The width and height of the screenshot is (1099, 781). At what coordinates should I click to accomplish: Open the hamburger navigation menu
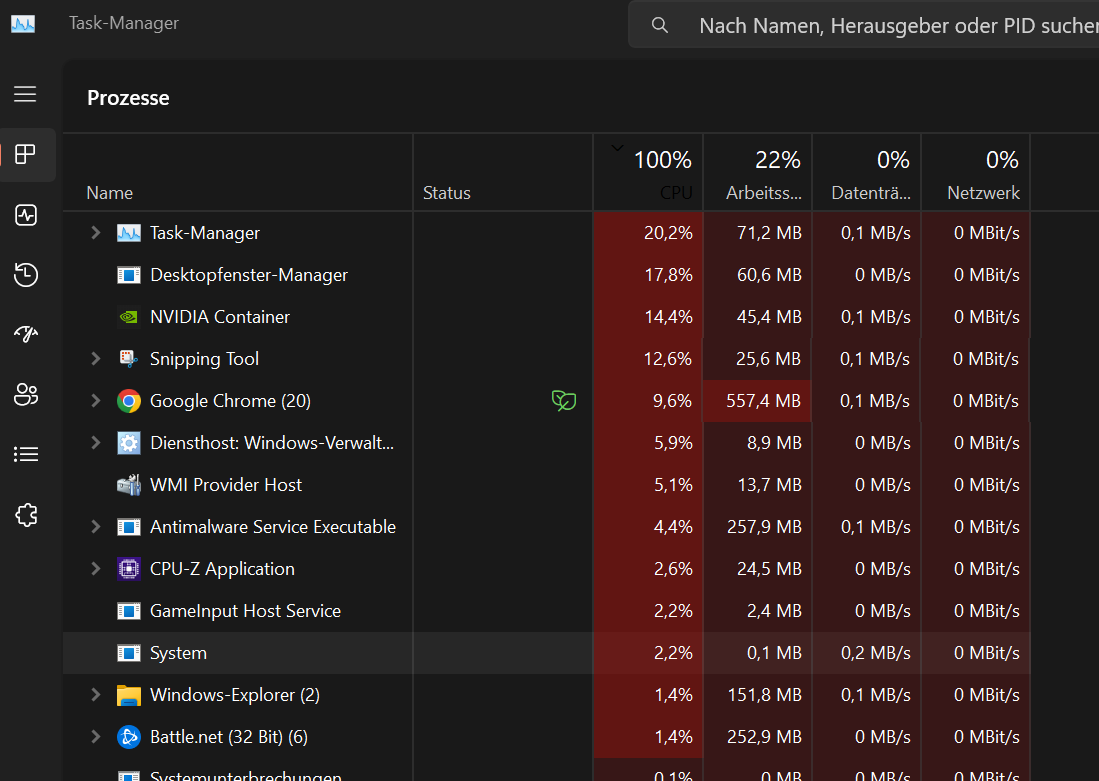(x=25, y=94)
